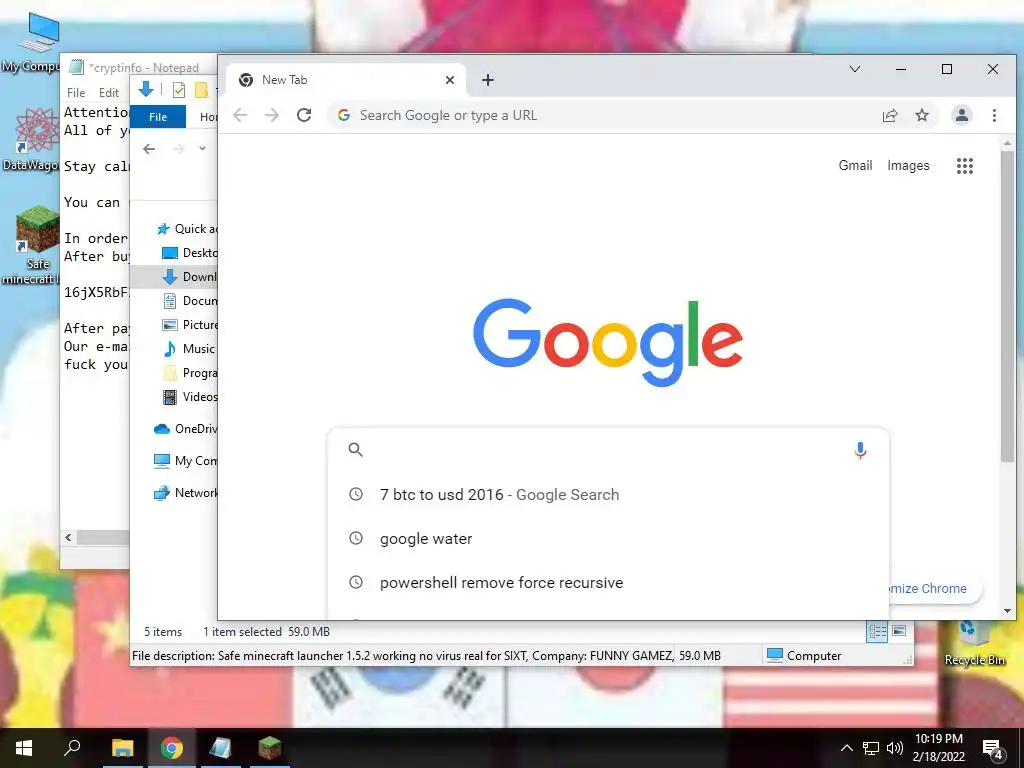Select My Computer in Explorer tree
The height and width of the screenshot is (768, 1024).
click(185, 460)
